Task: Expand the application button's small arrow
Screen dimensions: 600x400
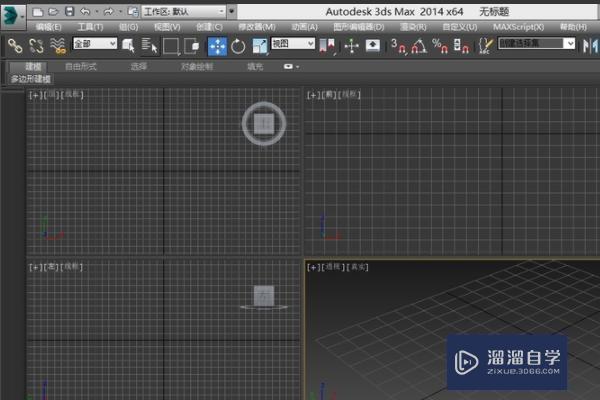Action: point(22,17)
